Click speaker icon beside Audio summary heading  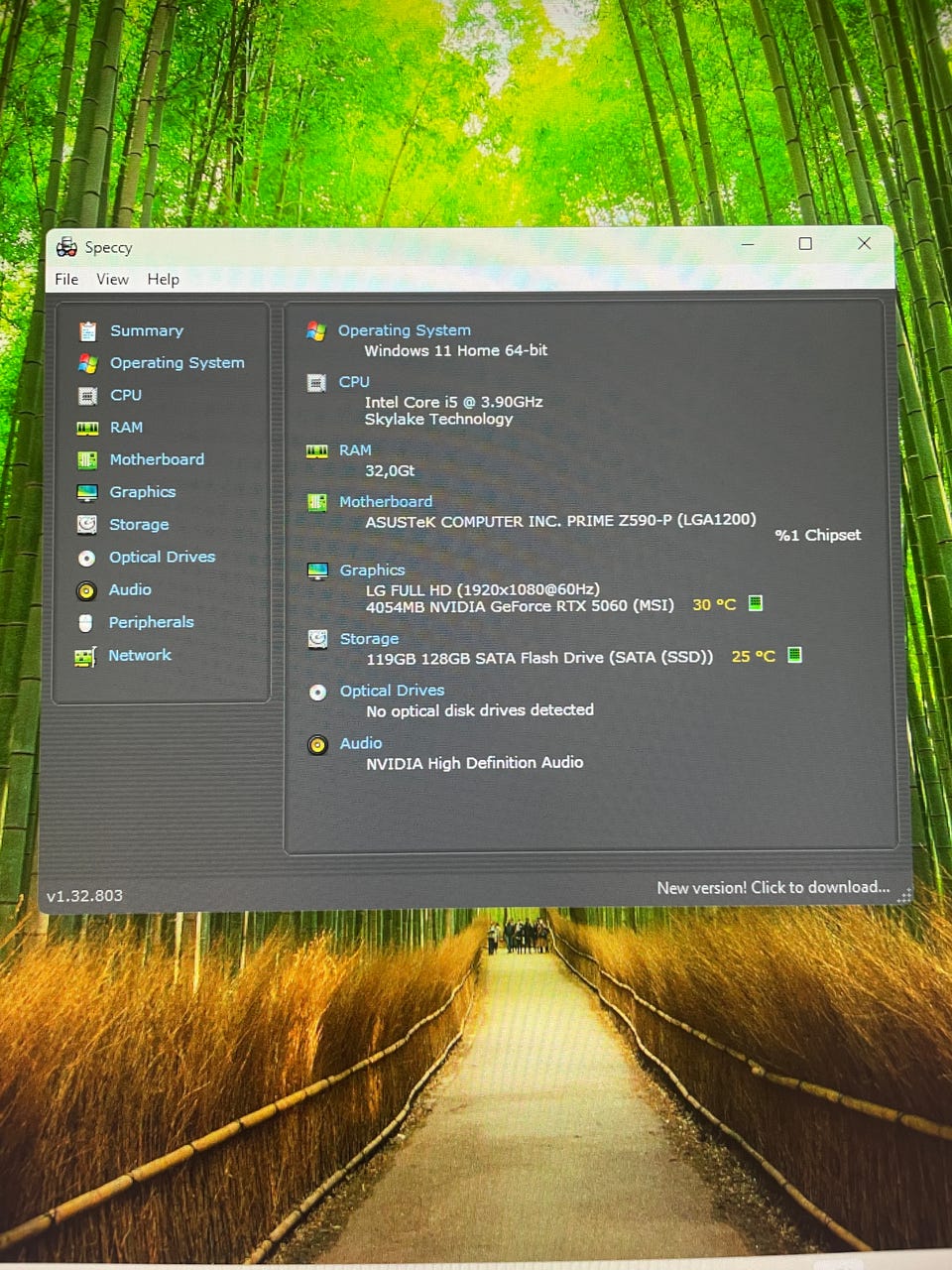tap(317, 744)
